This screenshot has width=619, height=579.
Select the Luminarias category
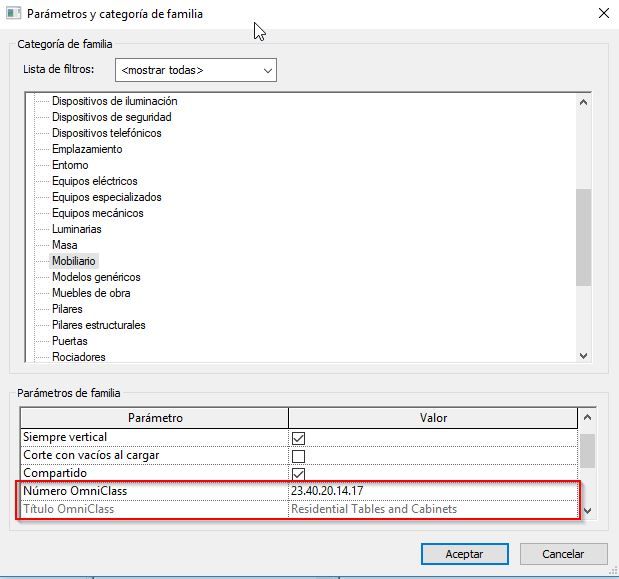coord(77,229)
